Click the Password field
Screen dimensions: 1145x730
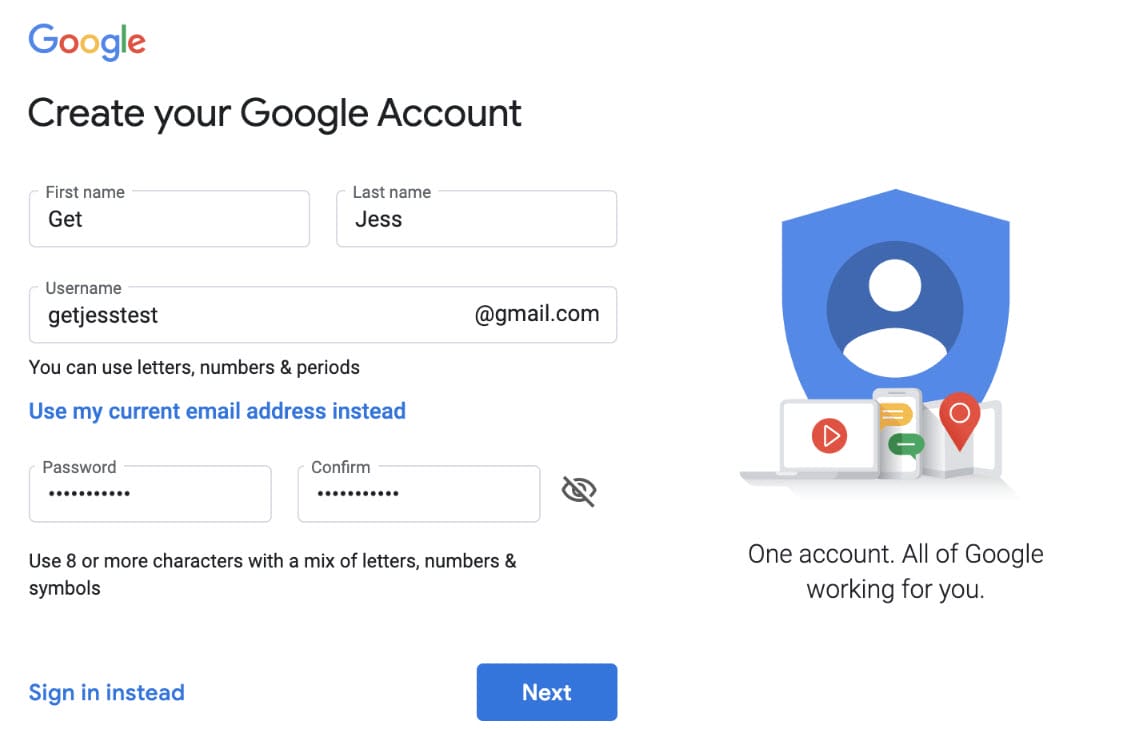point(150,494)
